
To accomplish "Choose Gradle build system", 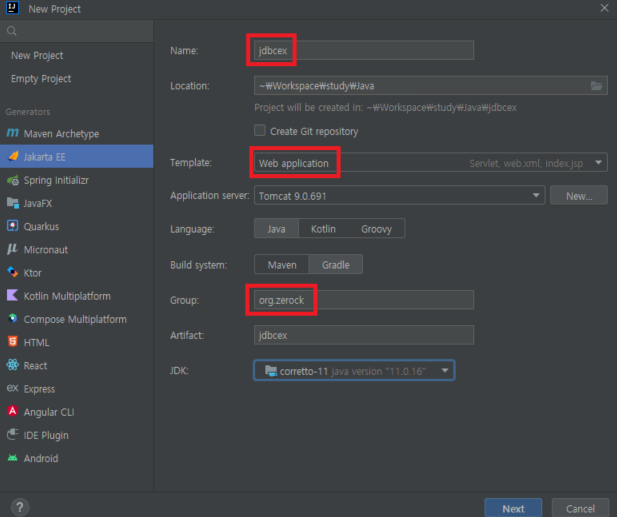I will click(x=336, y=265).
